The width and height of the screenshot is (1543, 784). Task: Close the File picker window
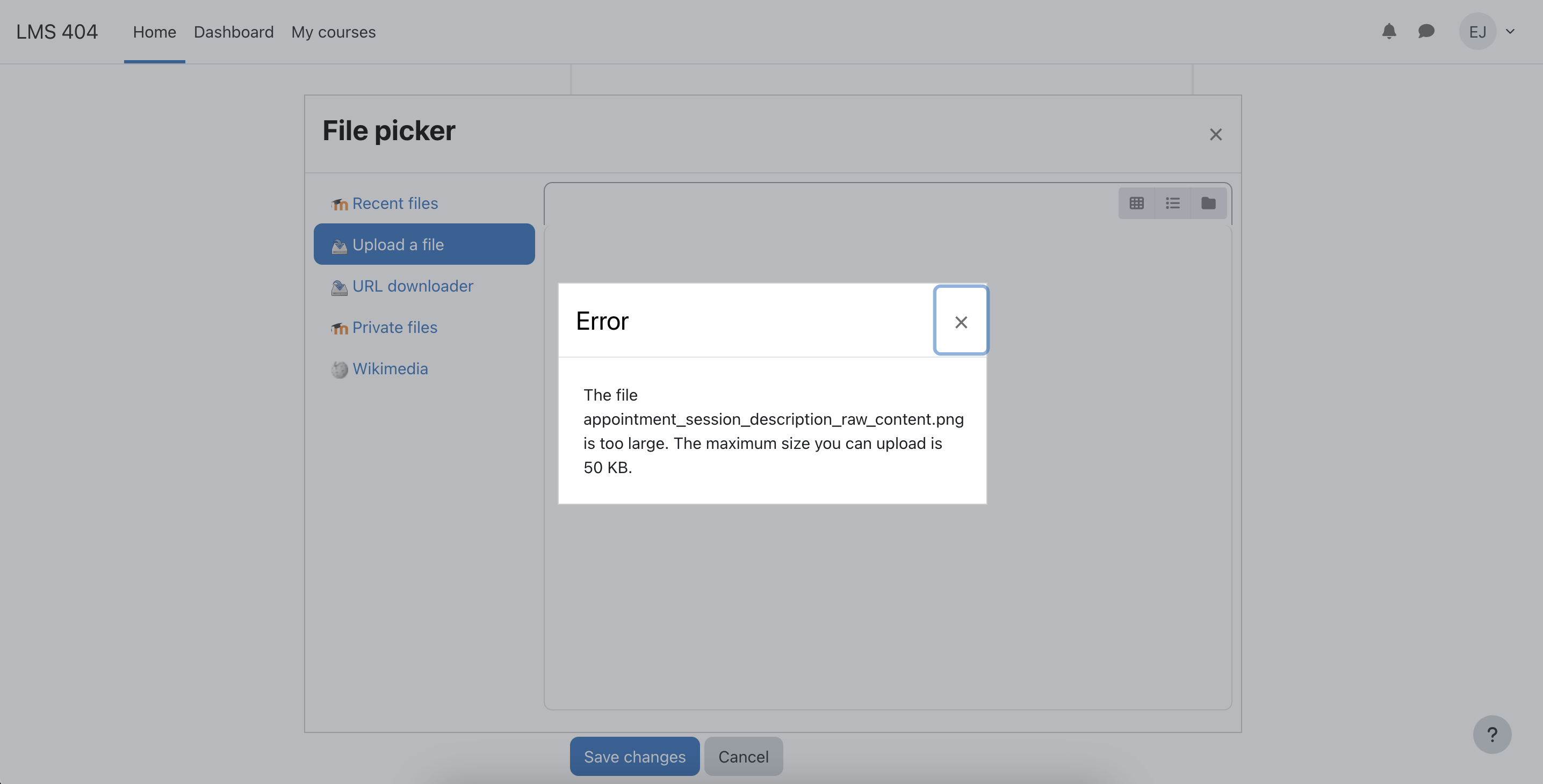[x=1215, y=135]
